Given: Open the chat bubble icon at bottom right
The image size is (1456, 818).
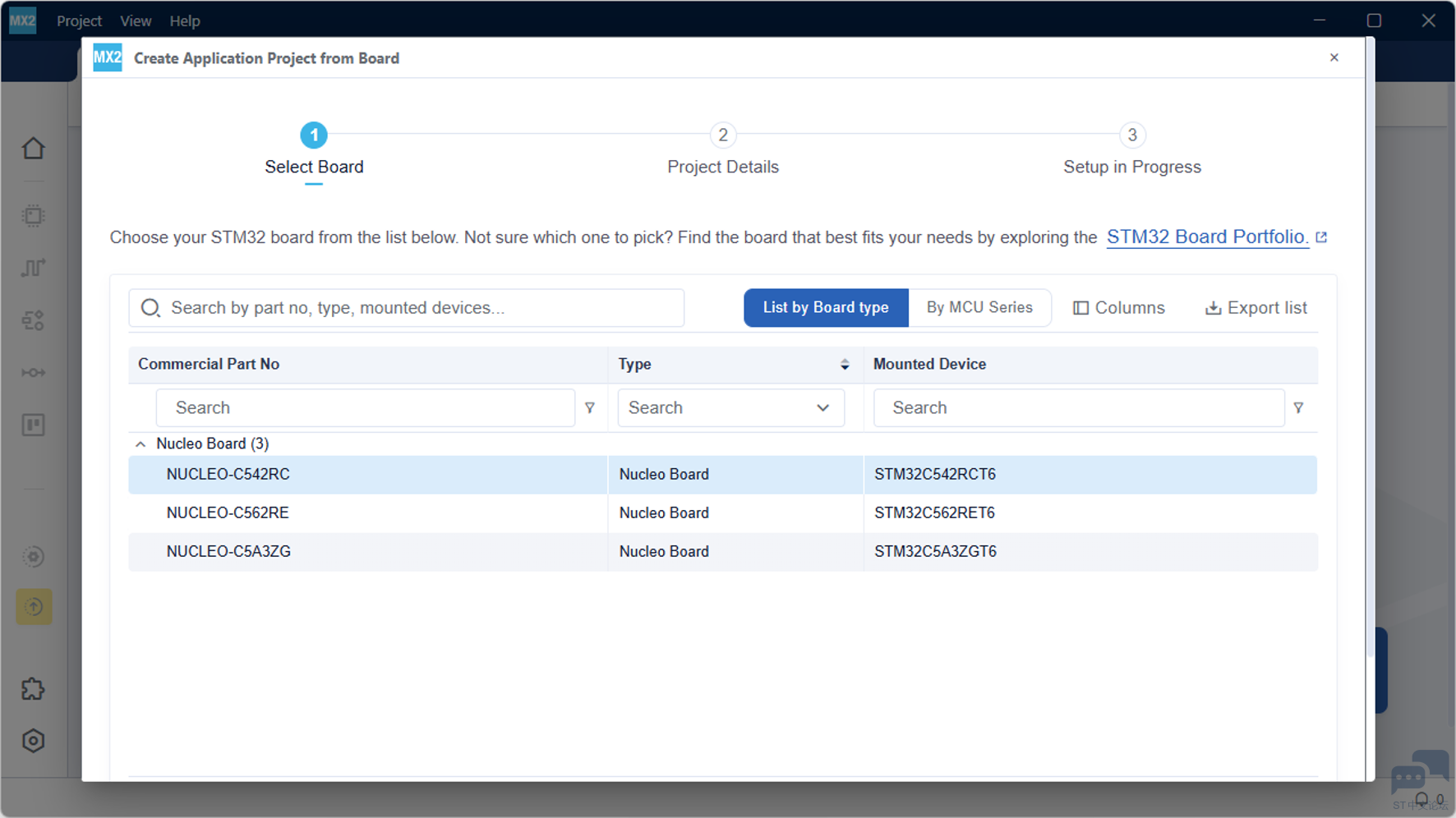Looking at the screenshot, I should pyautogui.click(x=1420, y=772).
